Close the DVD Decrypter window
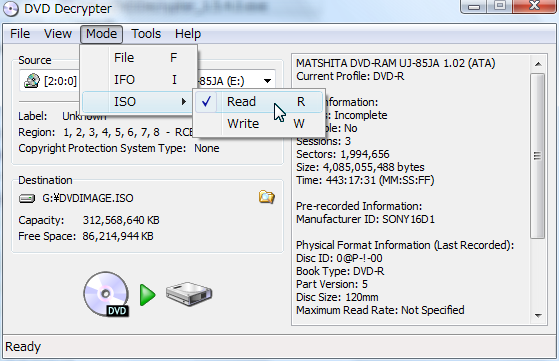The height and width of the screenshot is (361, 559). click(534, 6)
